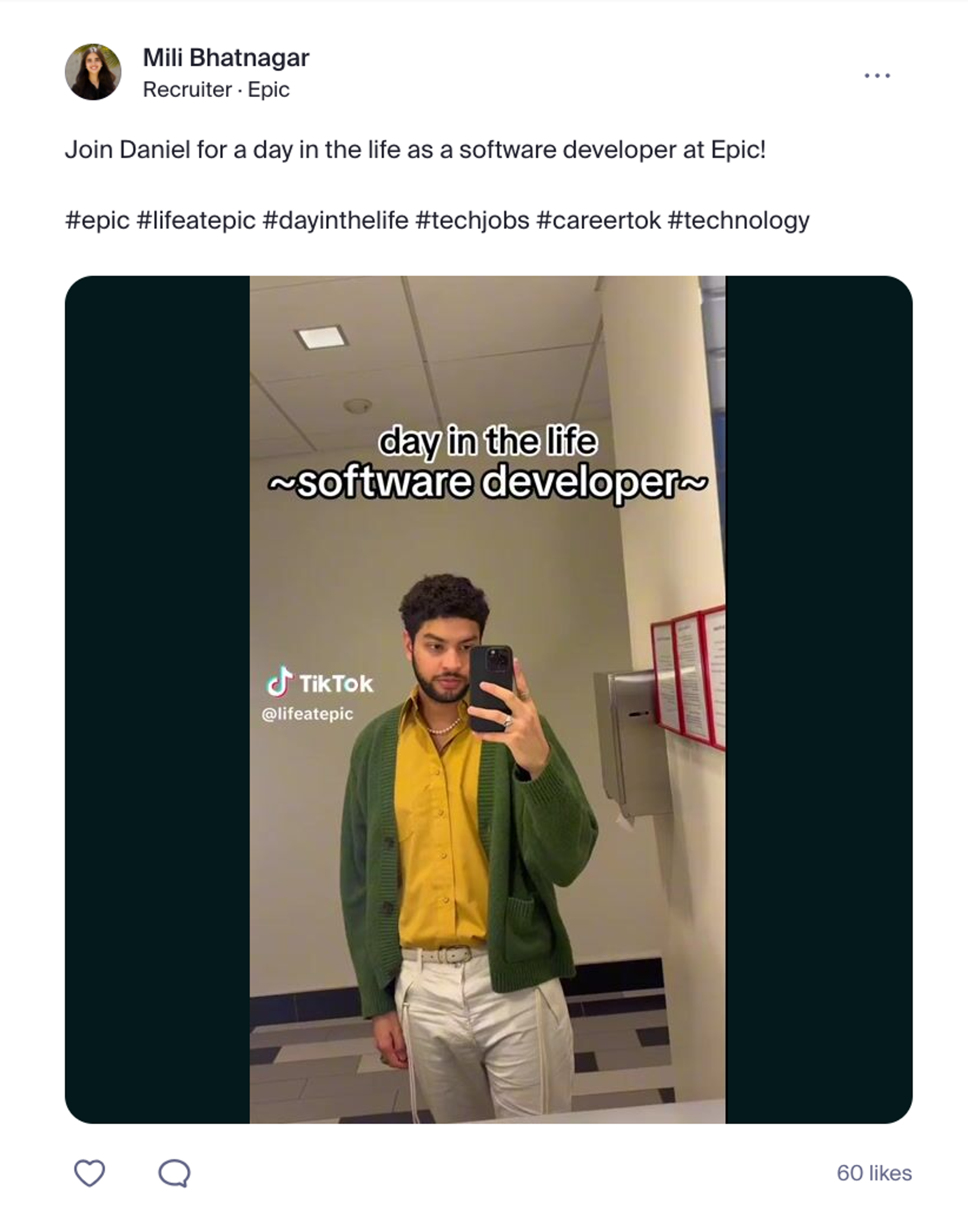
Task: View who liked via 60 likes
Action: (874, 1173)
